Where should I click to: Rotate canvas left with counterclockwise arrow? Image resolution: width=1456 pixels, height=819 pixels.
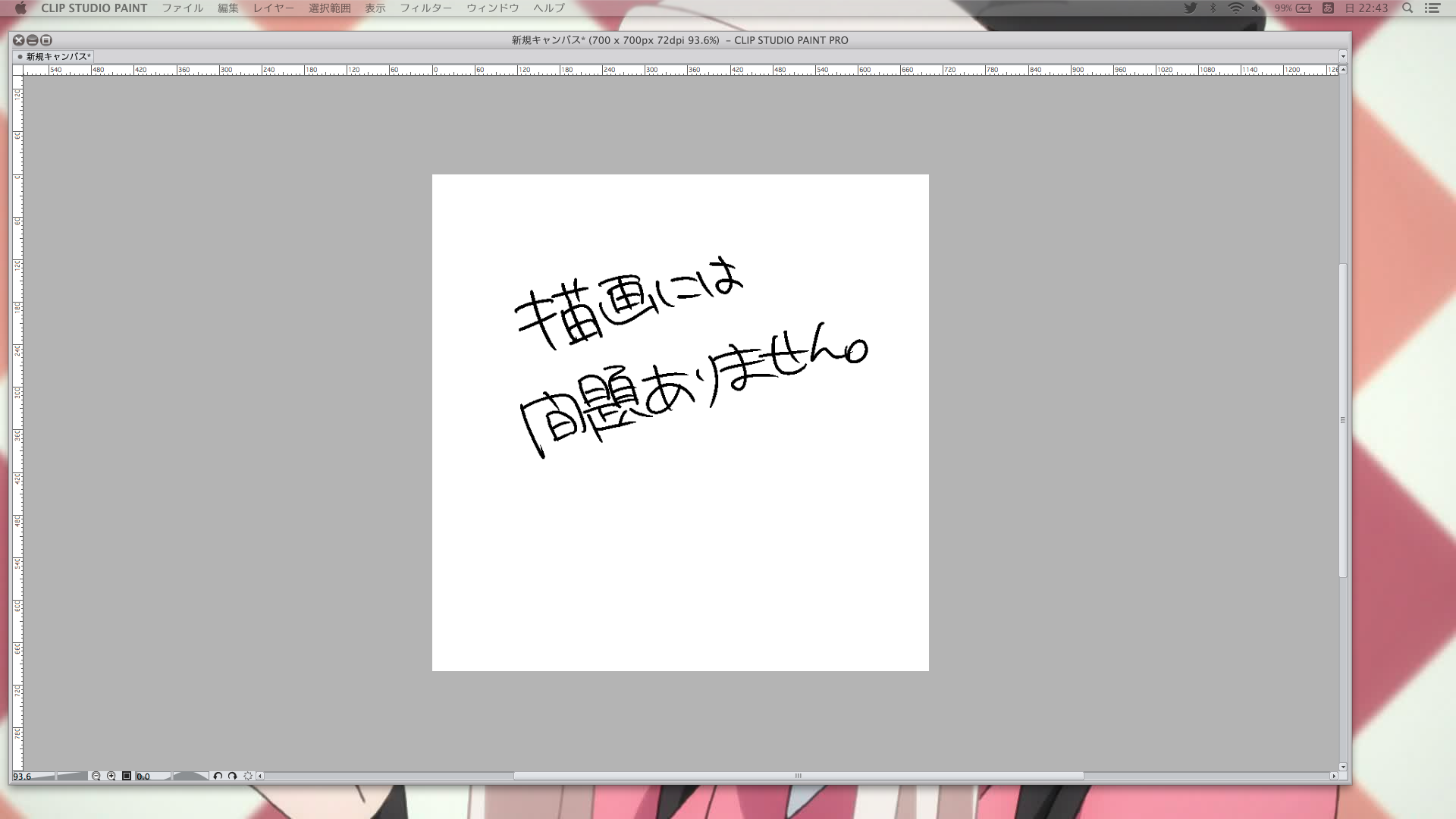(x=218, y=776)
